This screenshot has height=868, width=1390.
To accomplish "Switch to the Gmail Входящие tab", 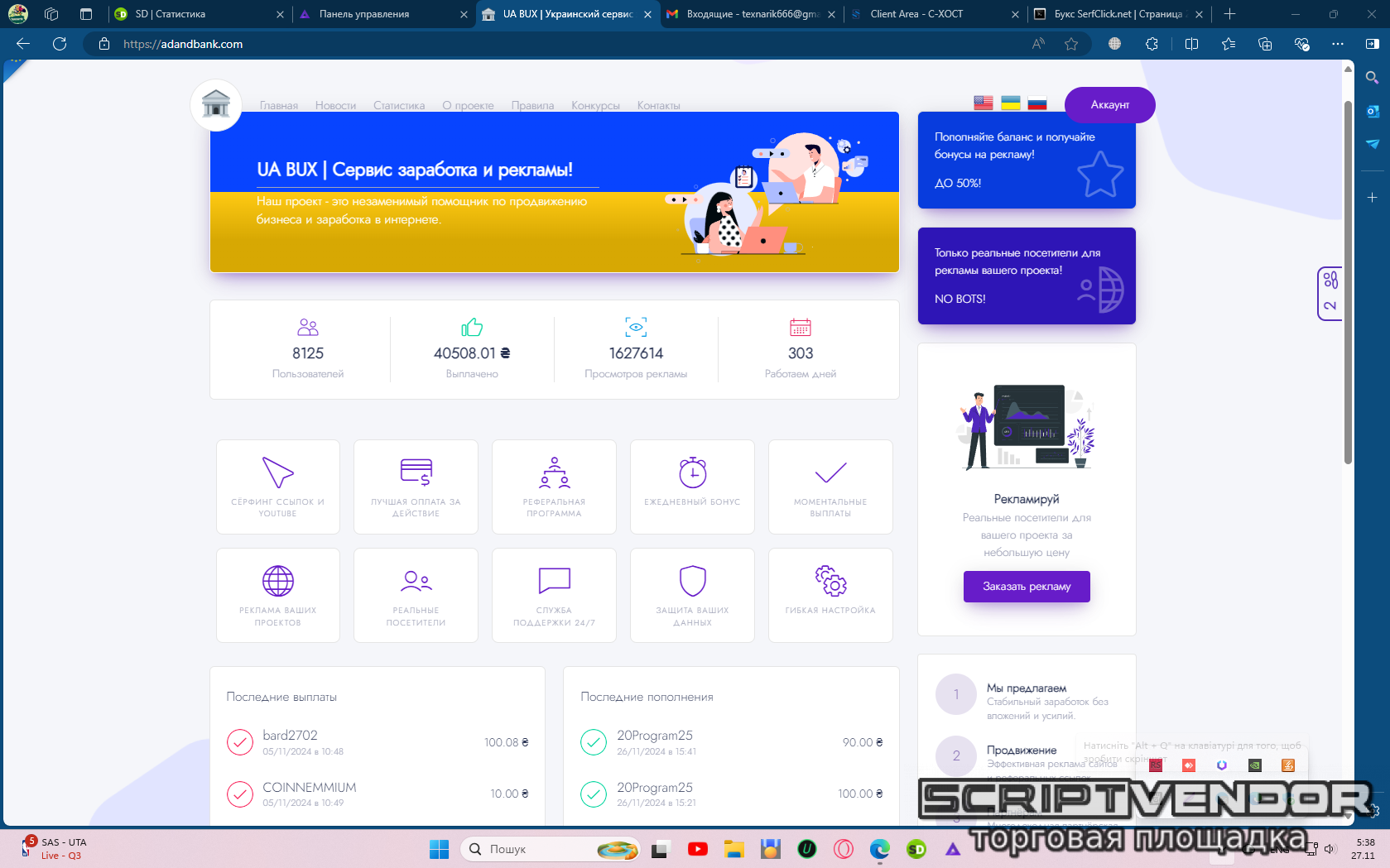I will tap(752, 14).
